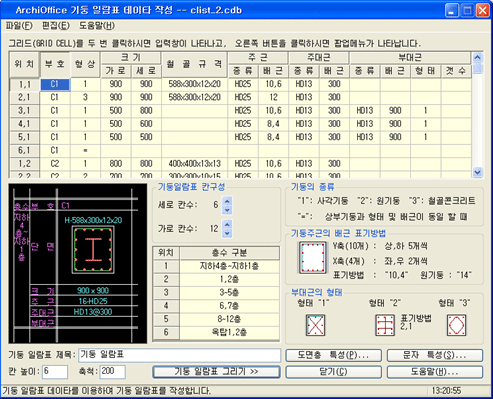Click the 6,7층 floor cell

click(230, 306)
